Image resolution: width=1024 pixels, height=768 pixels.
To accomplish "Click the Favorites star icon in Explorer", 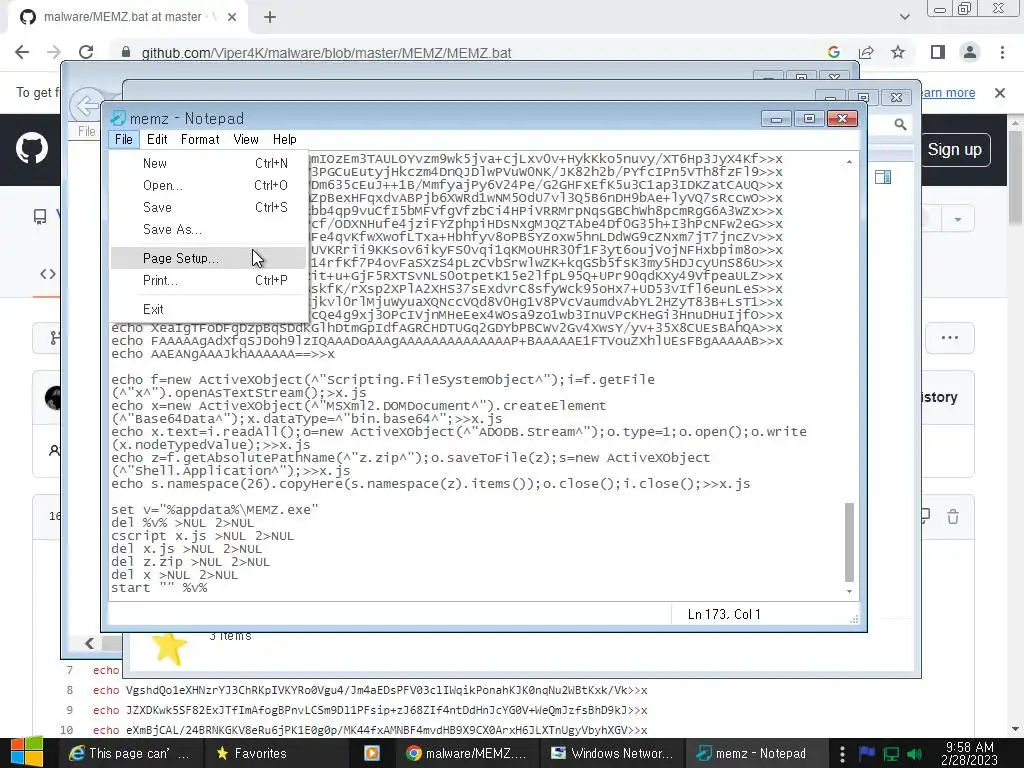I will pyautogui.click(x=169, y=649).
